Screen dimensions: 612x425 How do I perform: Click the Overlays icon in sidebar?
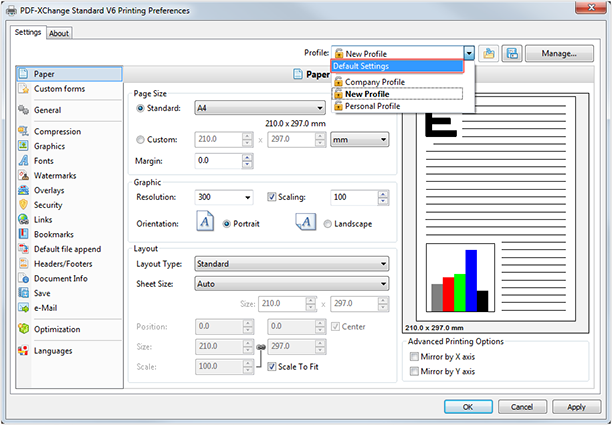(x=23, y=190)
